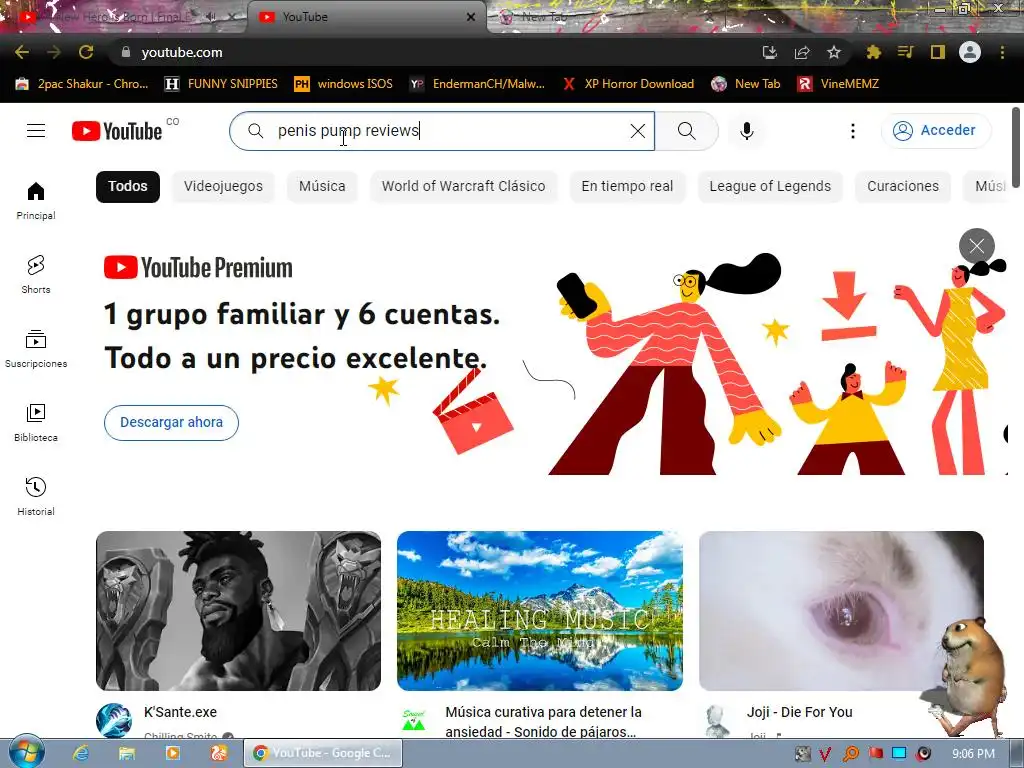
Task: Open Shorts from the sidebar
Action: (36, 274)
